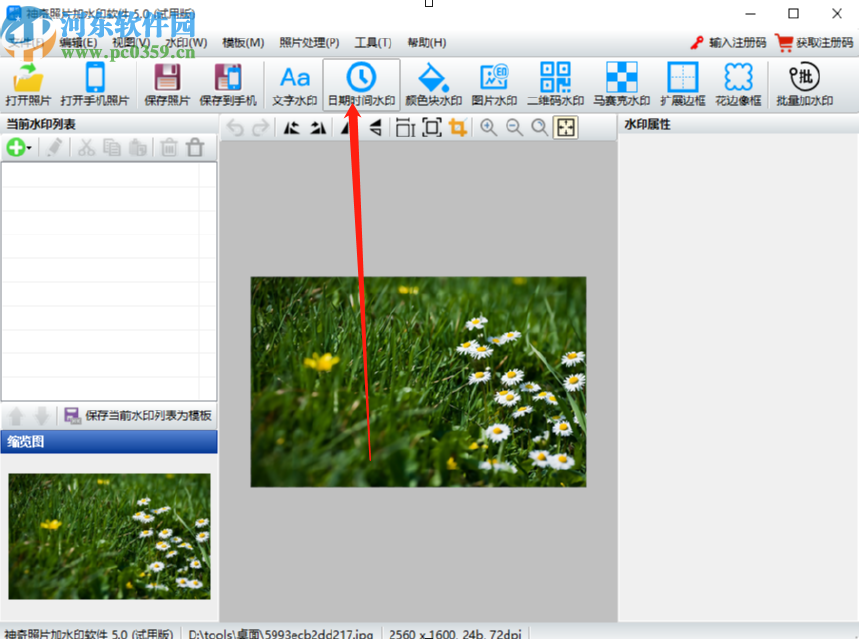
Task: Select 日期时间水印 clock tool
Action: 362,84
